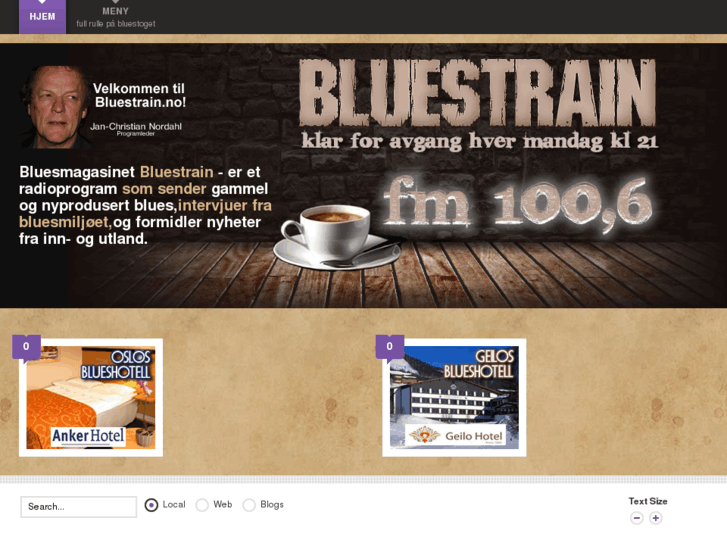The width and height of the screenshot is (727, 545).
Task: Click the Bluestrain fm 100,6 banner
Action: point(364,175)
